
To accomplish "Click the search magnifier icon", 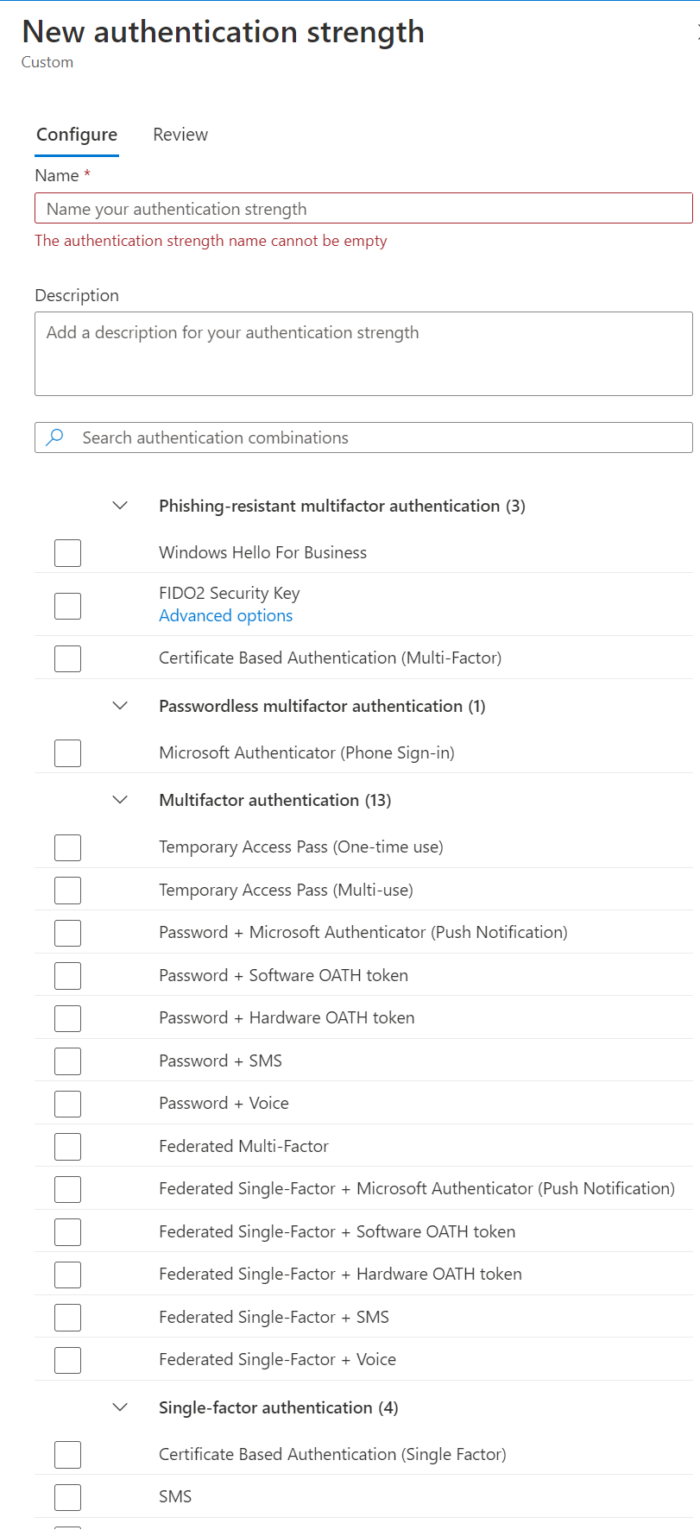I will 56,437.
